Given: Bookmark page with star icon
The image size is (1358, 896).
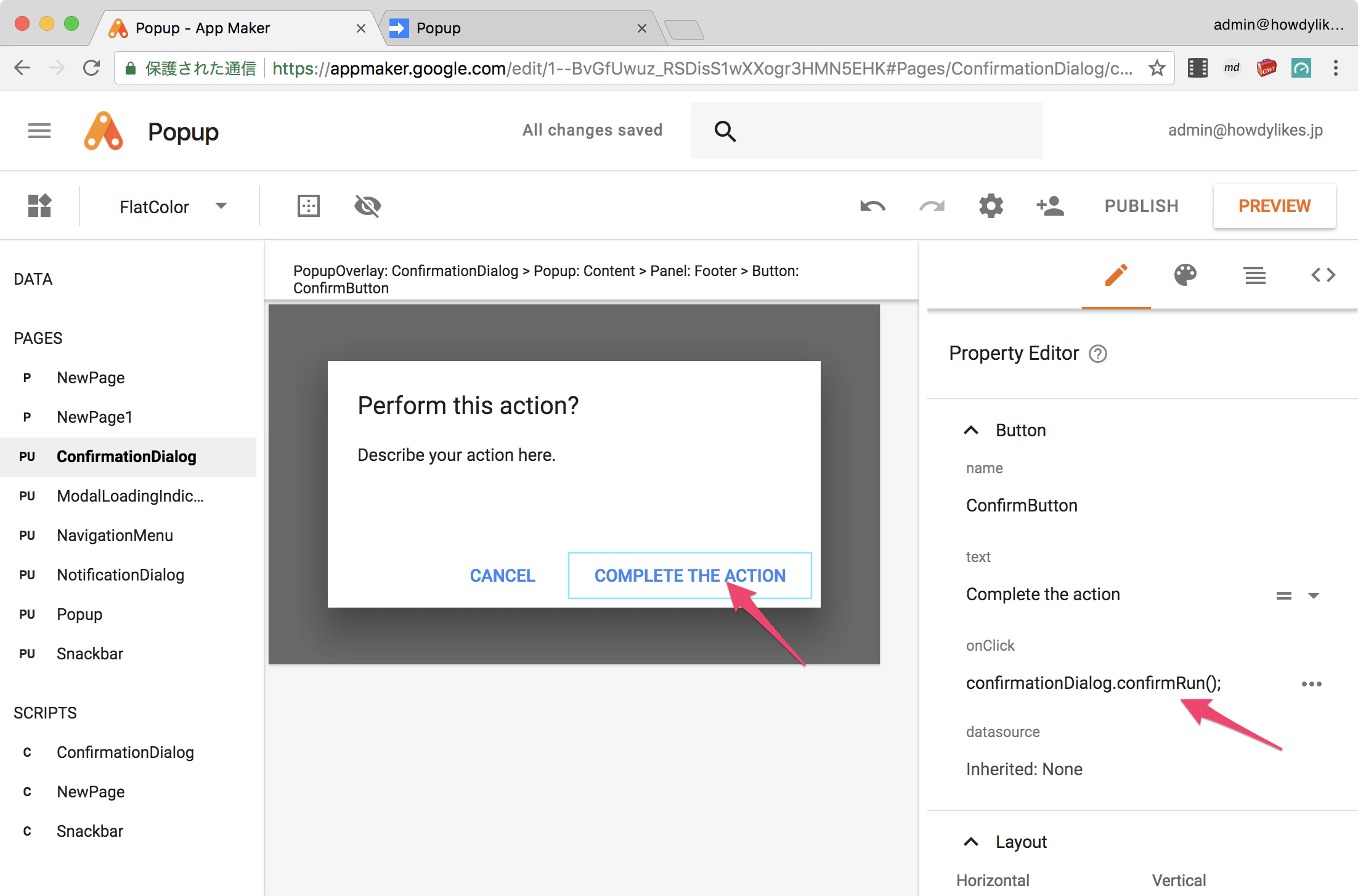Looking at the screenshot, I should click(x=1157, y=68).
